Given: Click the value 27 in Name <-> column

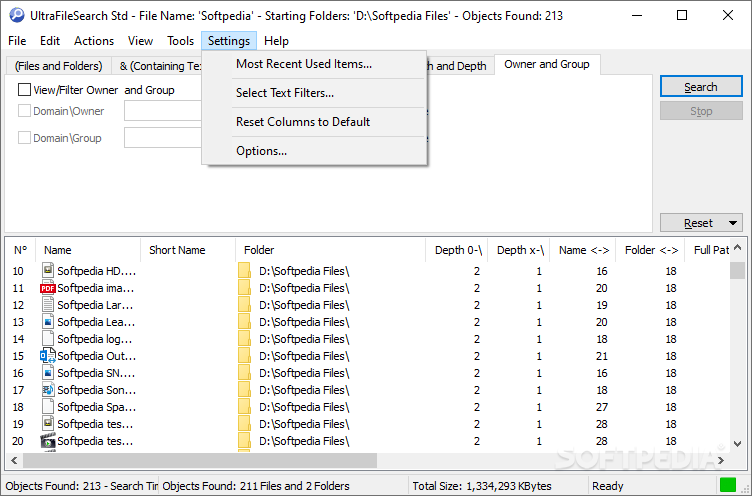Looking at the screenshot, I should [602, 407].
